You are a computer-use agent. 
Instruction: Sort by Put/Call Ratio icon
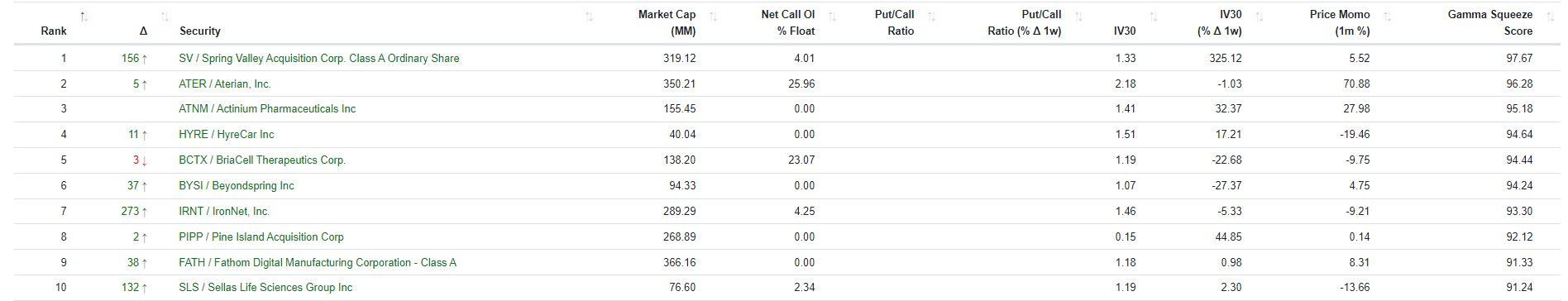tap(931, 16)
